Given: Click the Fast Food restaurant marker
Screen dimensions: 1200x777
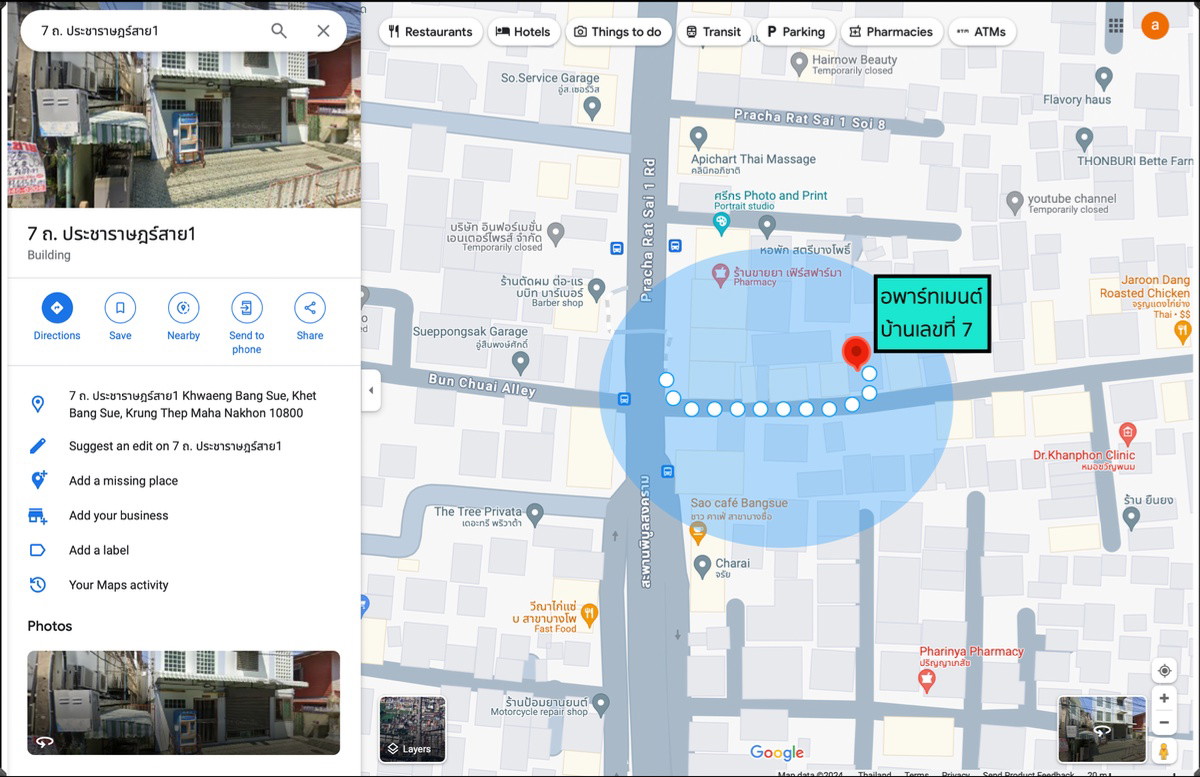Looking at the screenshot, I should (589, 613).
